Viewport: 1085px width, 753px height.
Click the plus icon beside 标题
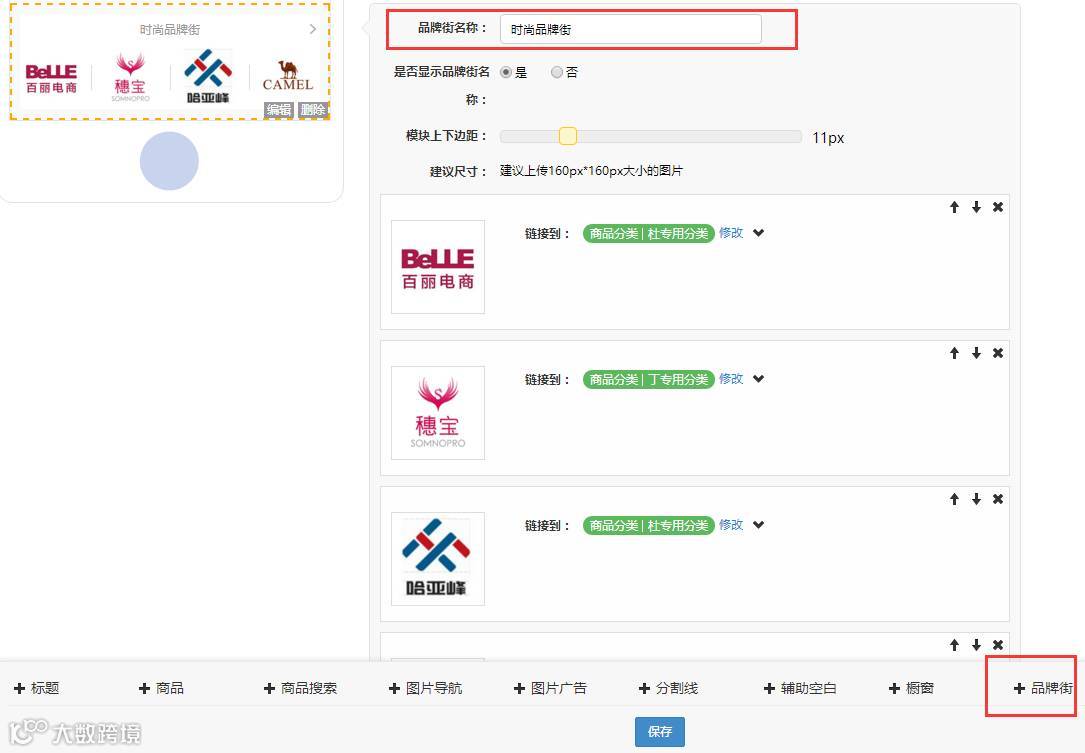tap(19, 689)
